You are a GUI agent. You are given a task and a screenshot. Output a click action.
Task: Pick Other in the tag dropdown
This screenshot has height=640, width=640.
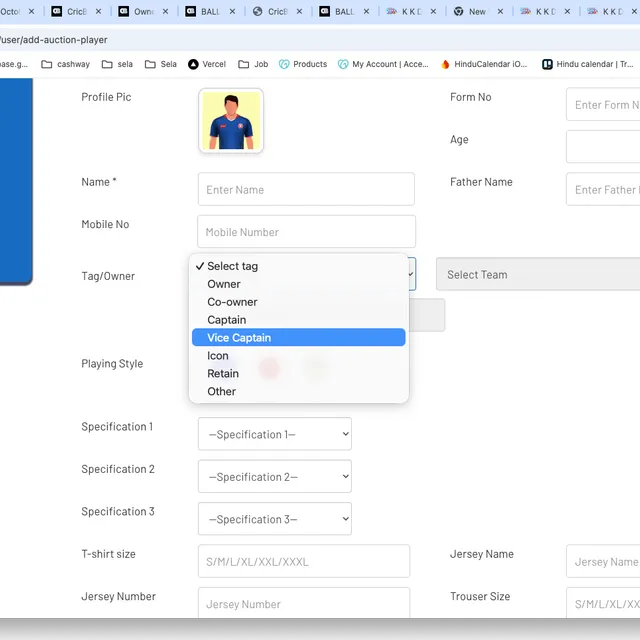[x=298, y=391]
